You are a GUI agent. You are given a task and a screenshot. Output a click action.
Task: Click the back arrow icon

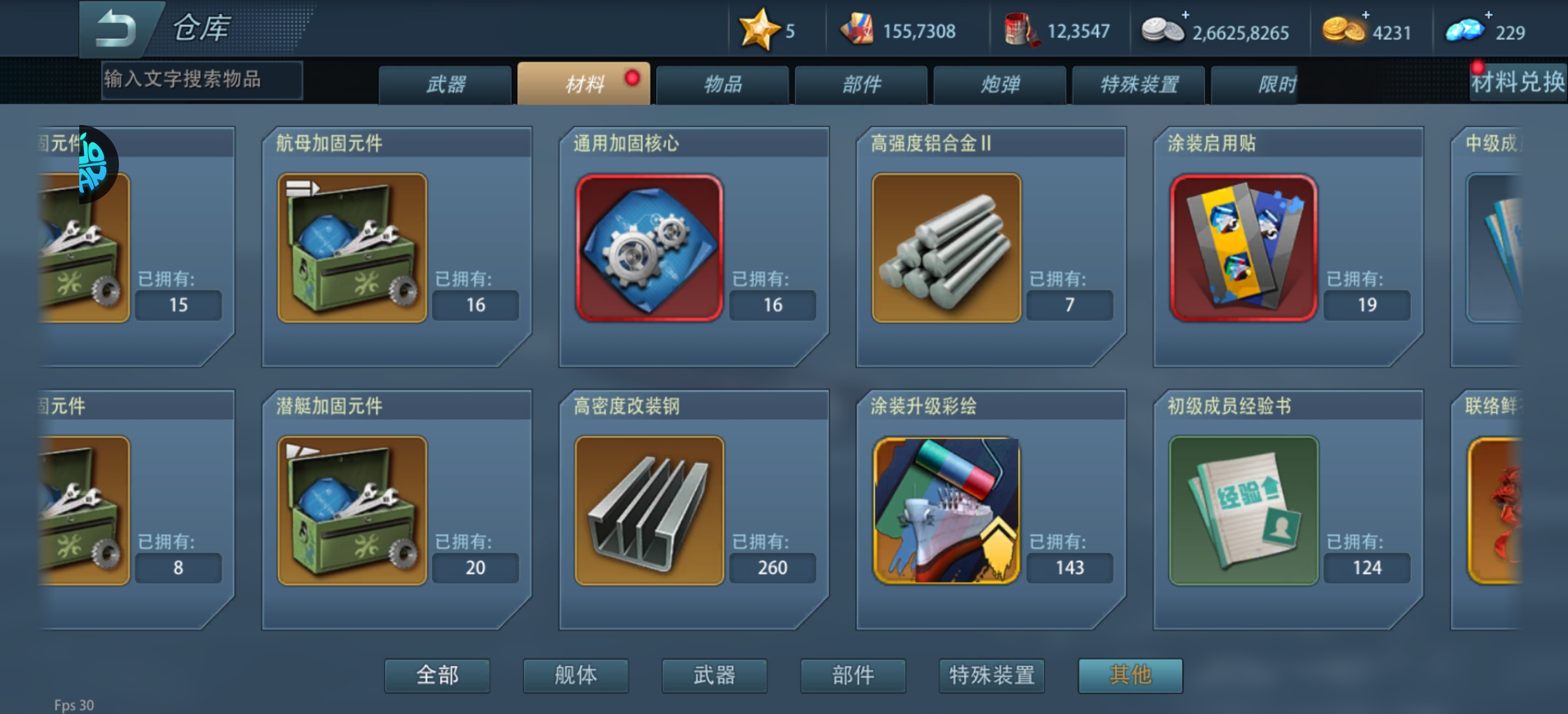116,29
